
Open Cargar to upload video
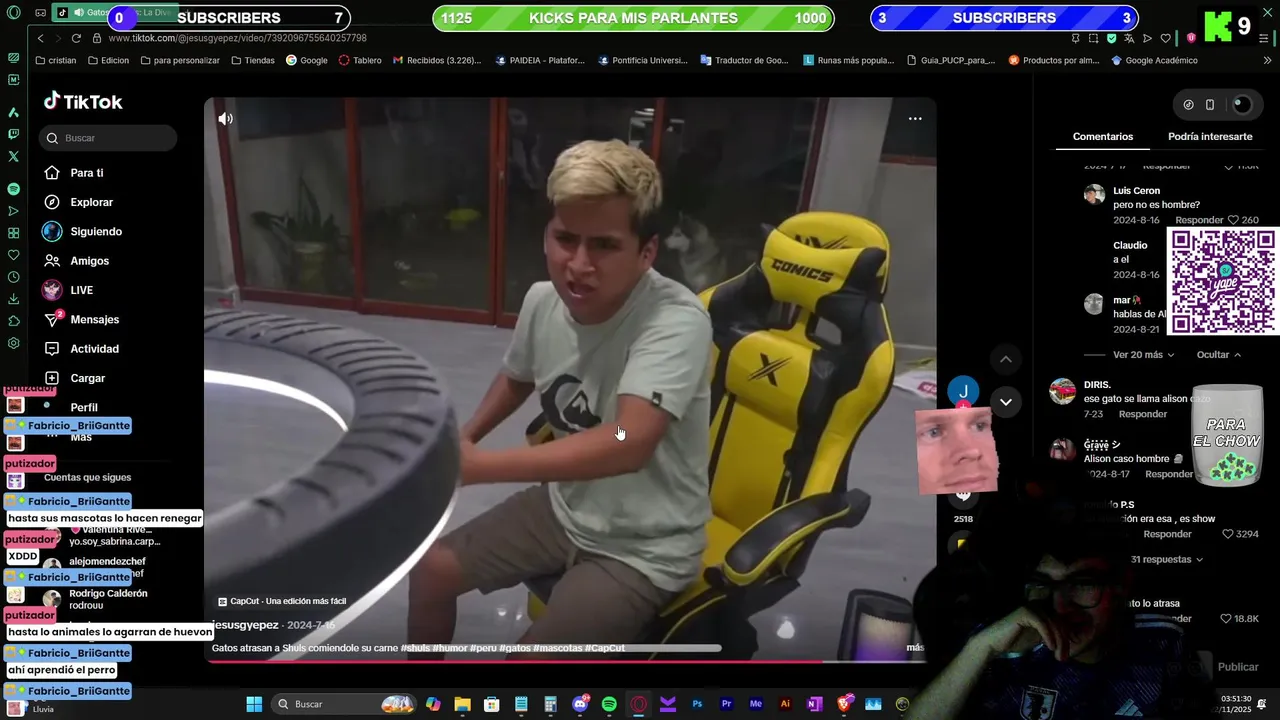coord(87,378)
